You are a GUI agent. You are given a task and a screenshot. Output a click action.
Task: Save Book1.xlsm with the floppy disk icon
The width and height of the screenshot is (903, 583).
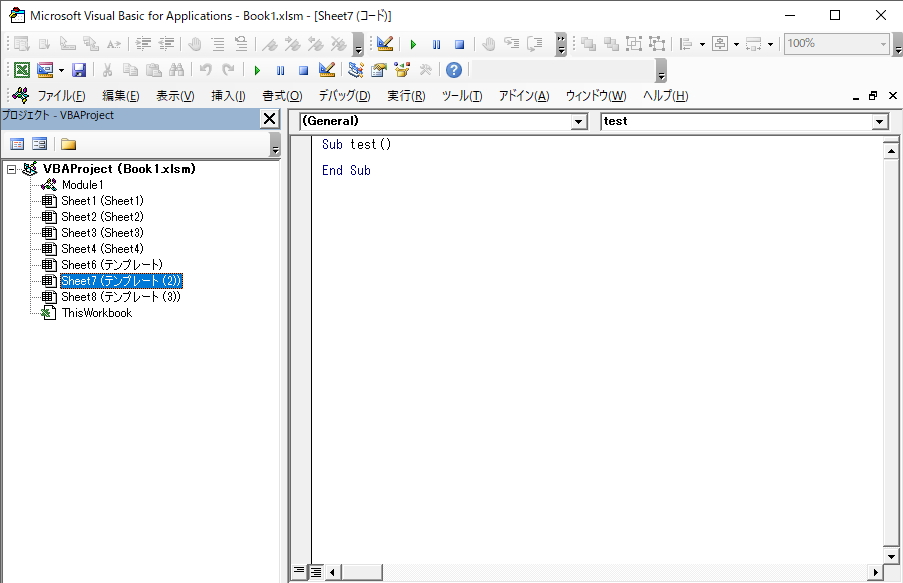(79, 70)
